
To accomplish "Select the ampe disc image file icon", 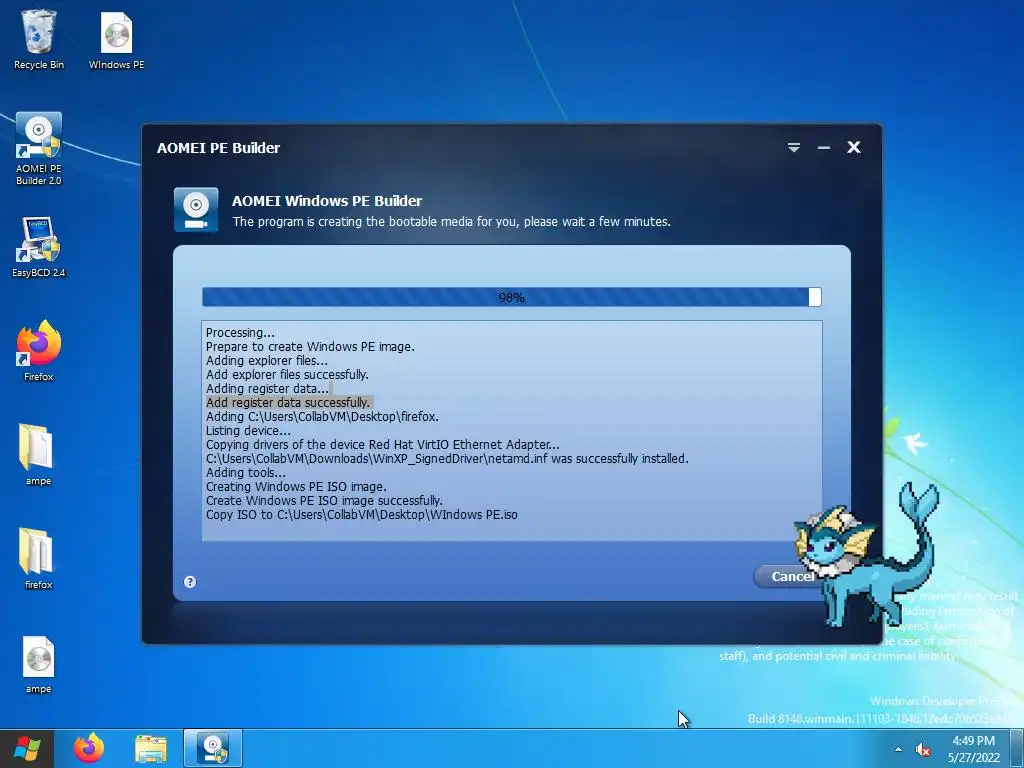I will pos(38,664).
